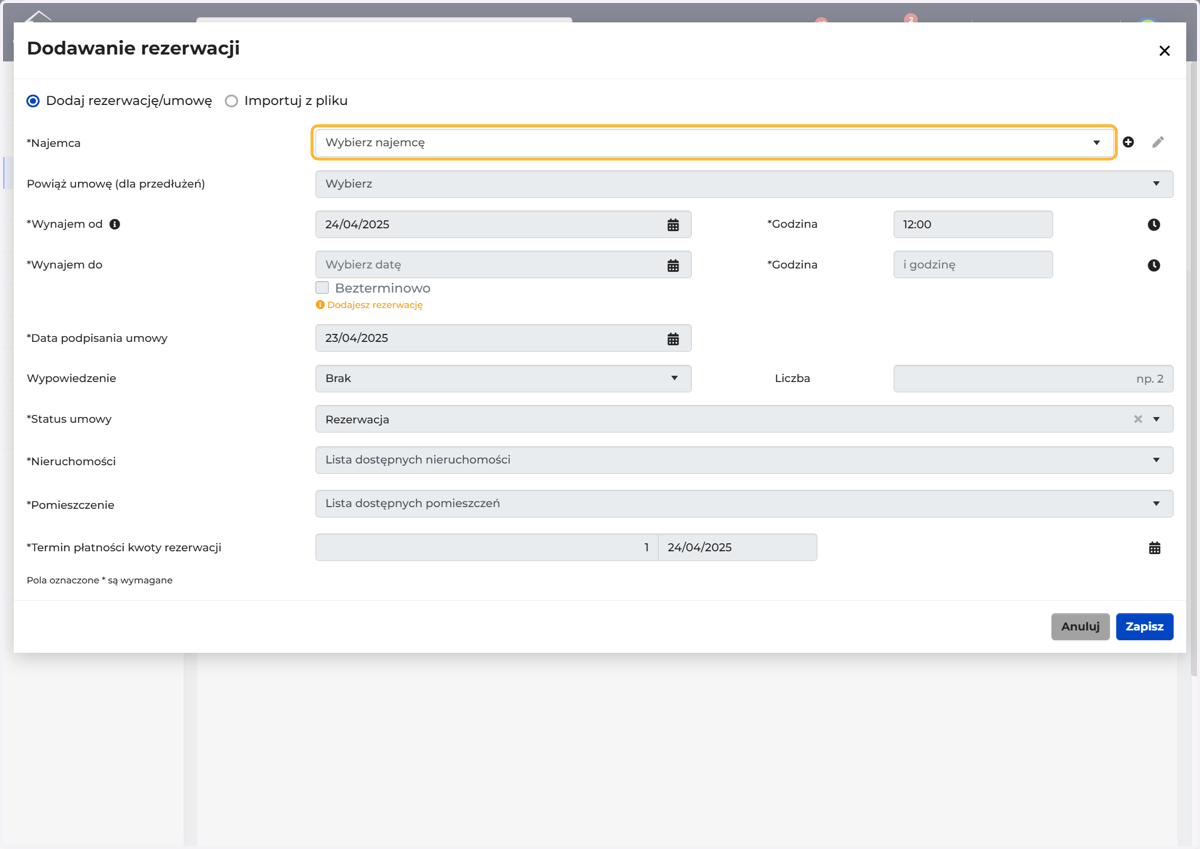Click the payment term days field showing 1

(486, 547)
